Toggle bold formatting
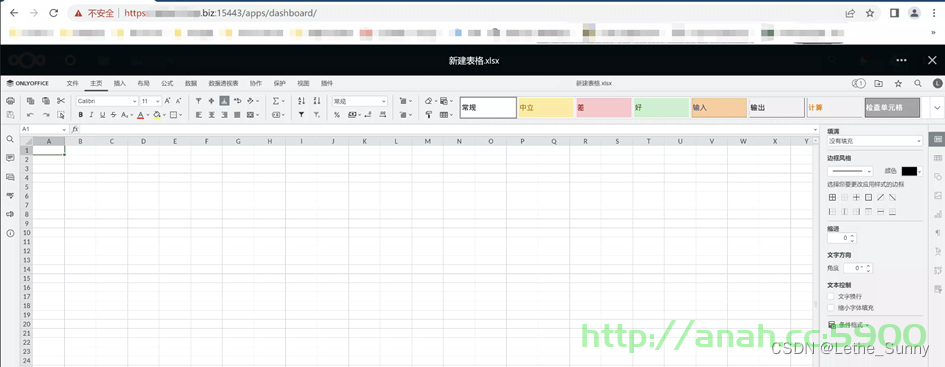945x367 pixels. coord(81,114)
